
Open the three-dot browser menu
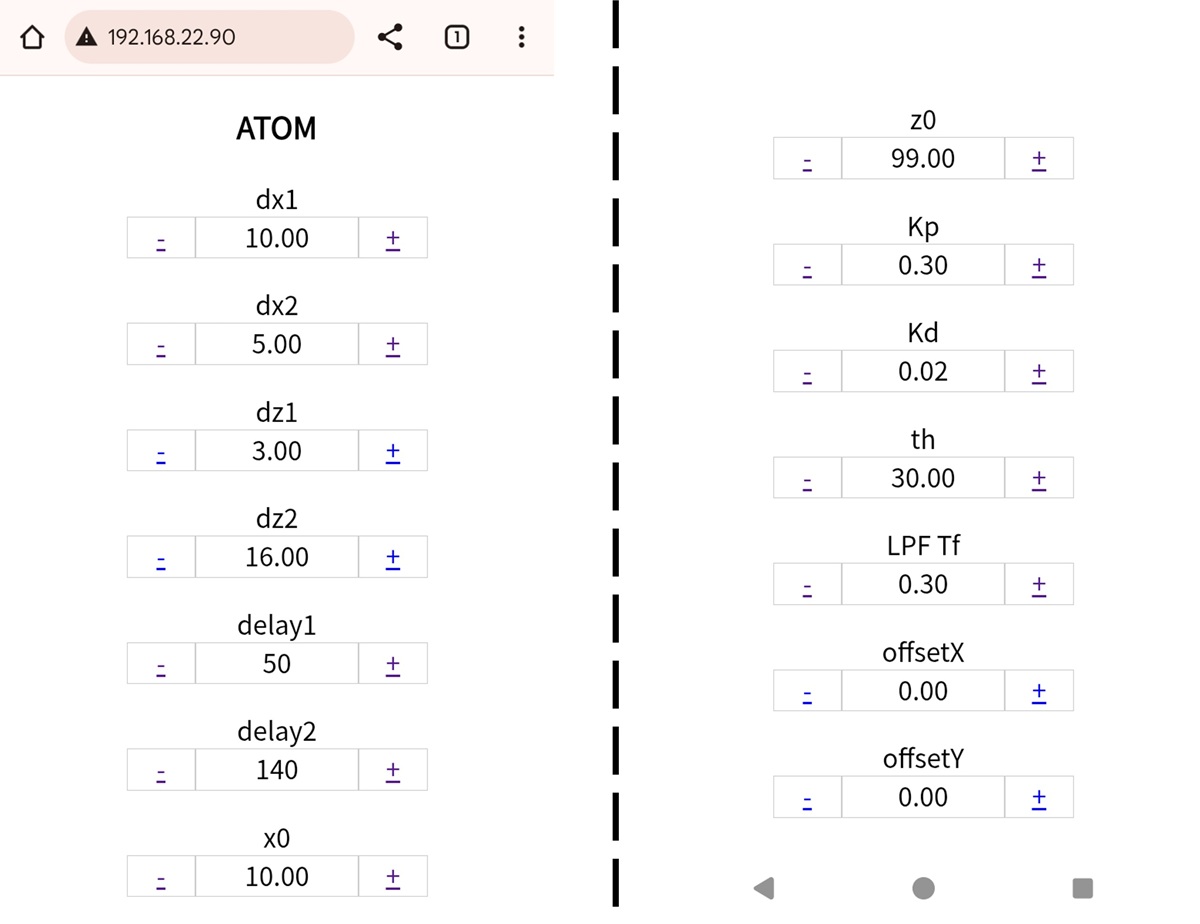click(x=521, y=38)
